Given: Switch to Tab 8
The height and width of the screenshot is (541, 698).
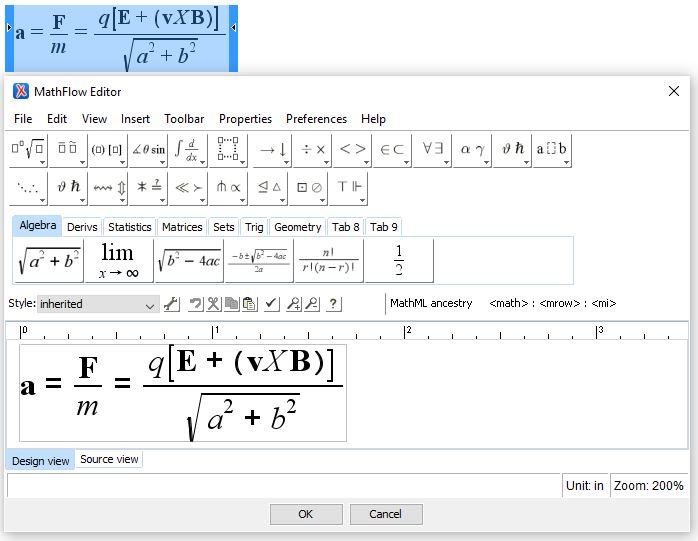Looking at the screenshot, I should tap(346, 227).
